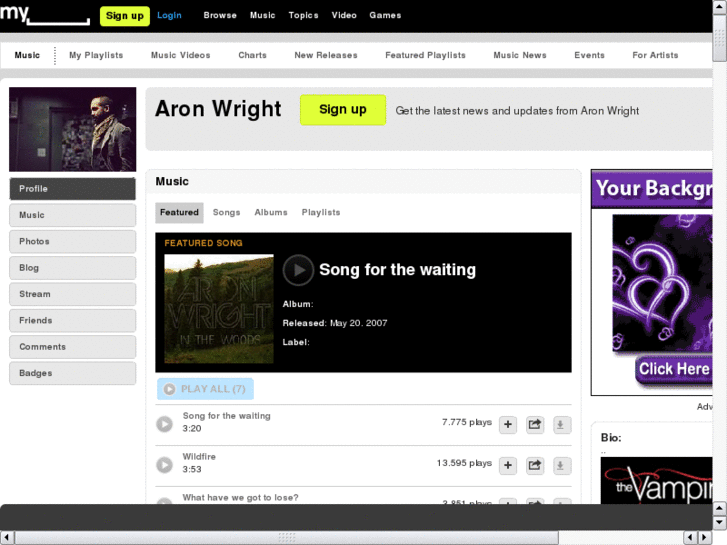
Task: Open the Video menu
Action: pos(344,15)
